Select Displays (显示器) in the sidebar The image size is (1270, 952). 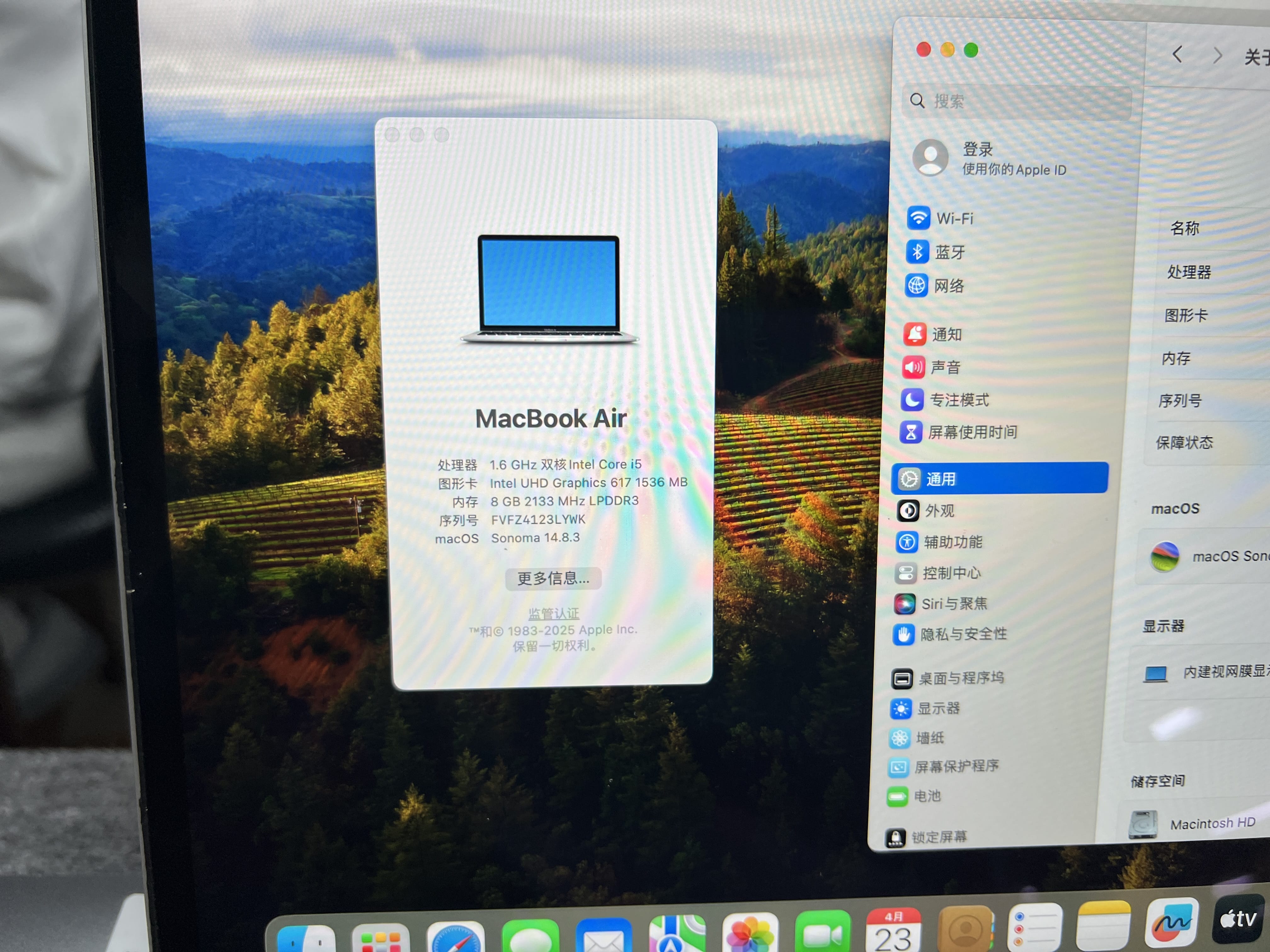point(925,709)
